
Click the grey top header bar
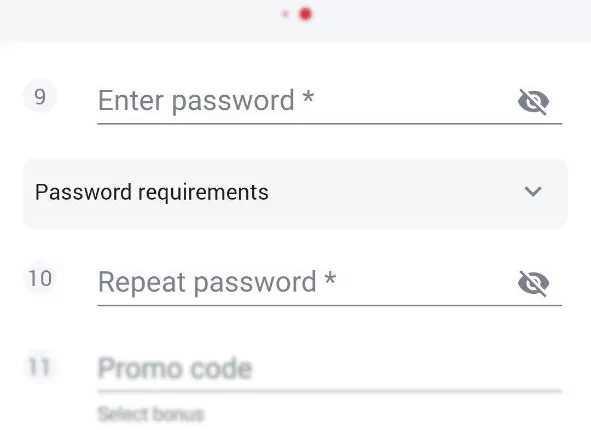tap(296, 21)
